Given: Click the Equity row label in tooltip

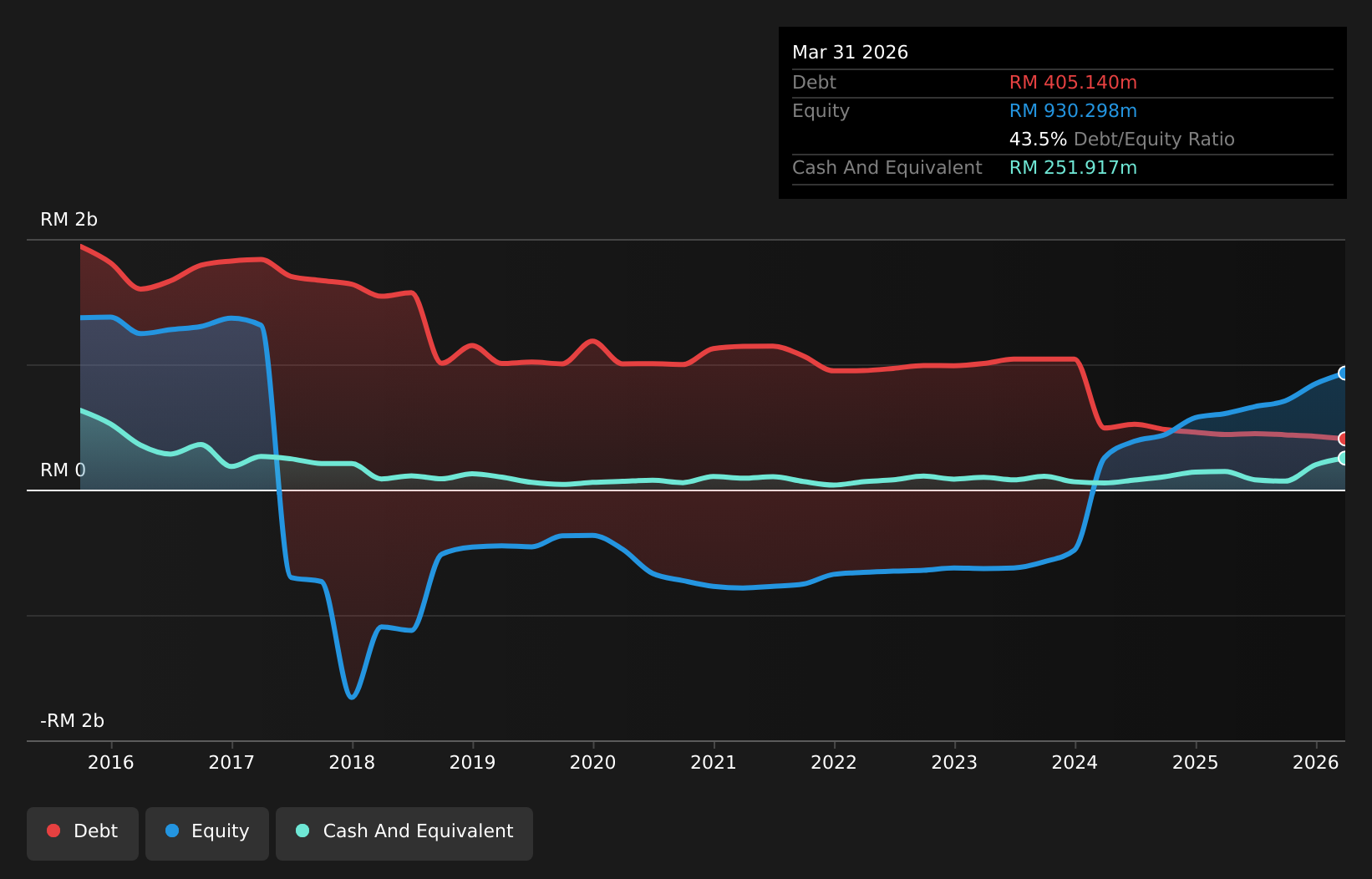Looking at the screenshot, I should coord(821,111).
